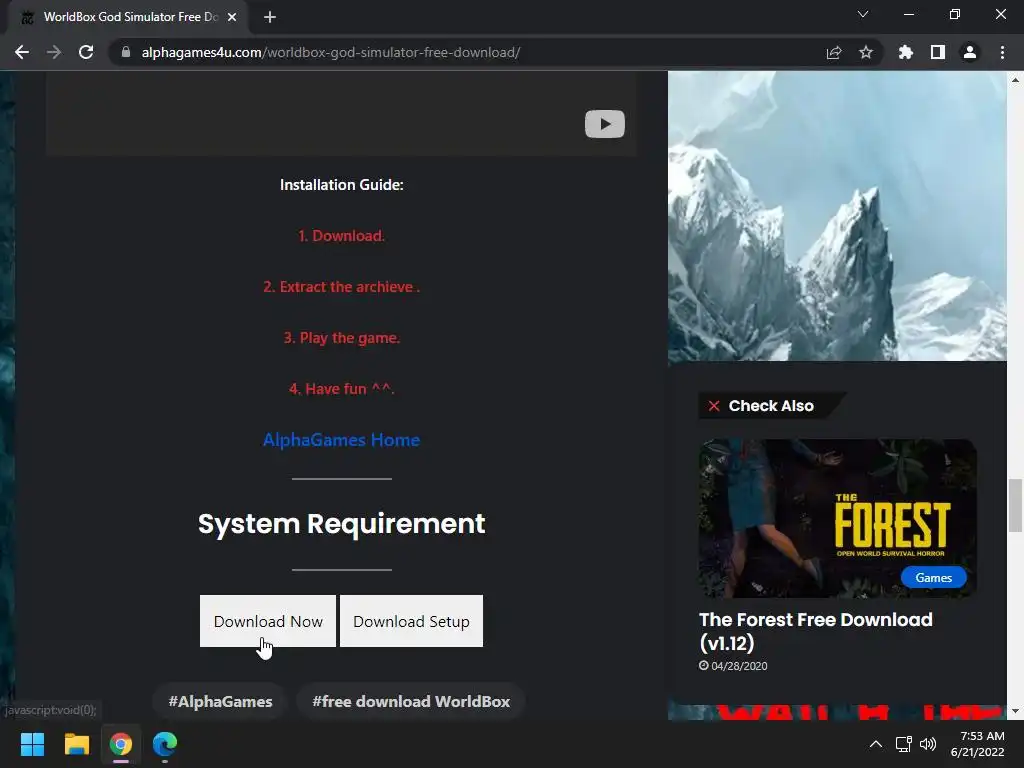Open the #free download WorldBox tag
Screen dimensions: 1024x768
coord(411,701)
